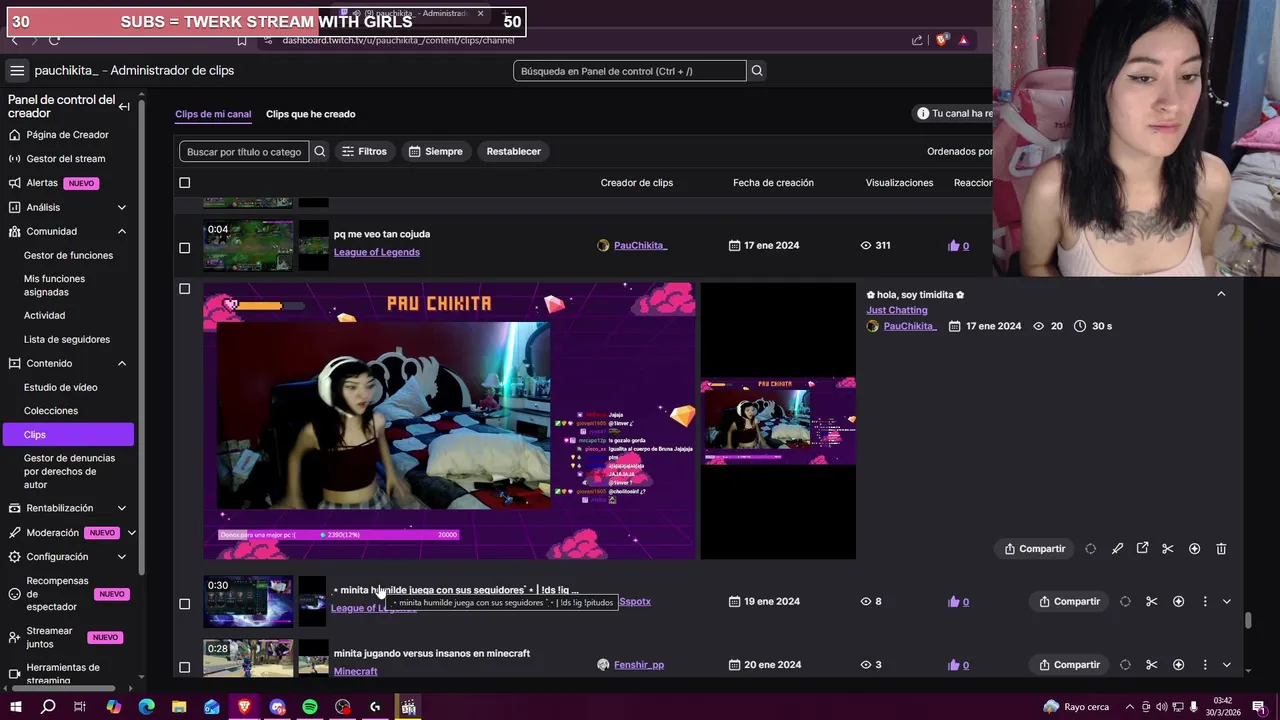Delete the expanded 'hola, soy timidita' clip
1280x720 pixels.
pyautogui.click(x=1221, y=549)
